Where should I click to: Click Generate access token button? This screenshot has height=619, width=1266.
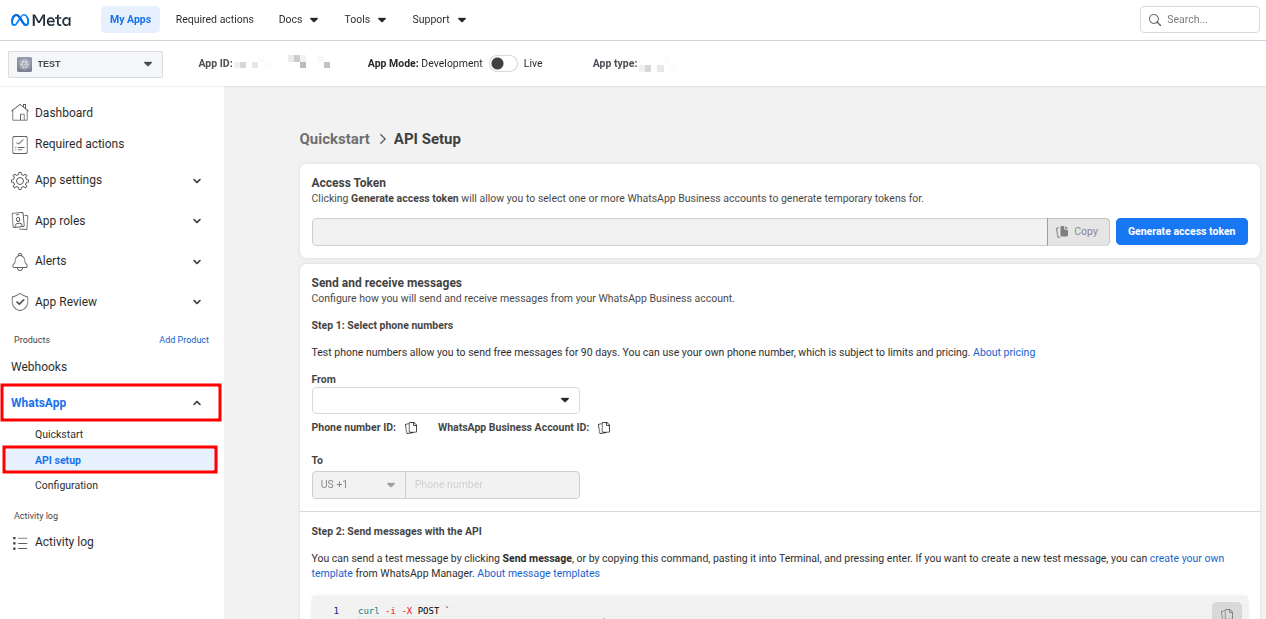point(1181,231)
